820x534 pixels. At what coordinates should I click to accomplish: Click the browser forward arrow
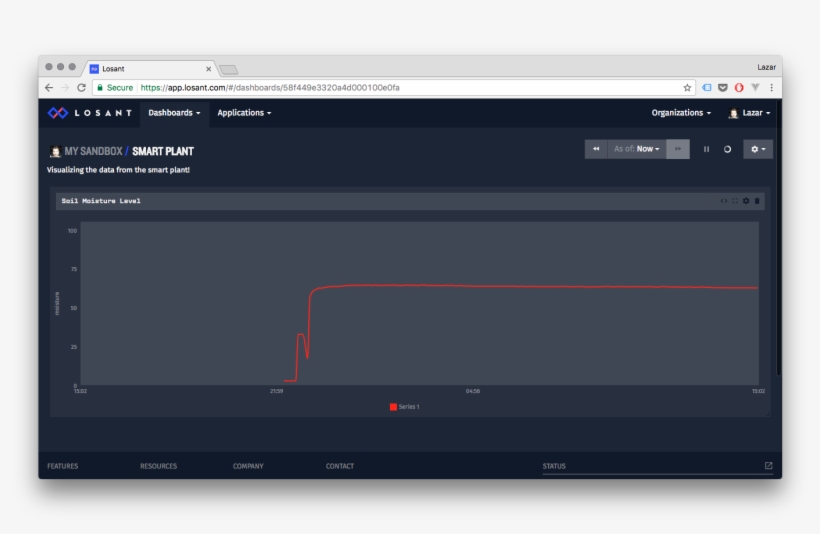65,88
